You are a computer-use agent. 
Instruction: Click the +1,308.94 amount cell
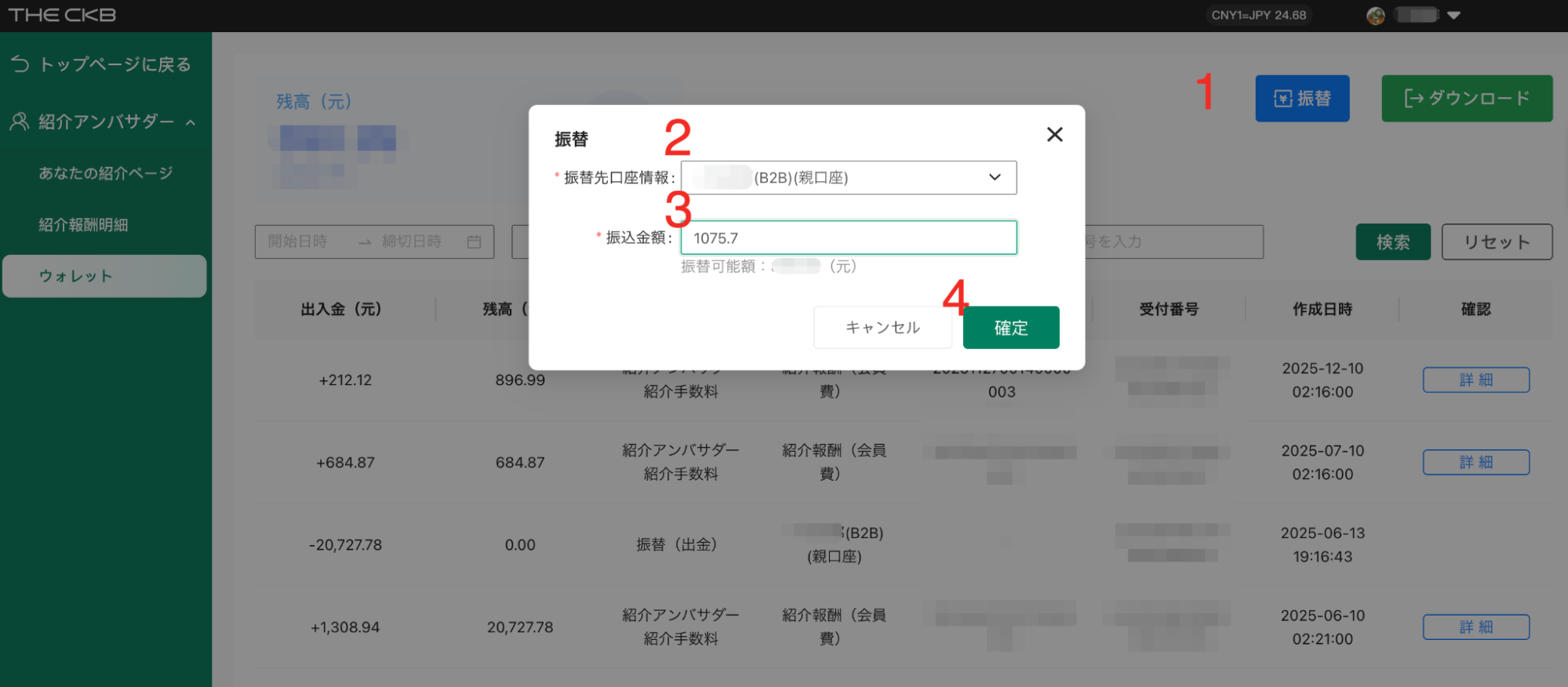tap(345, 627)
